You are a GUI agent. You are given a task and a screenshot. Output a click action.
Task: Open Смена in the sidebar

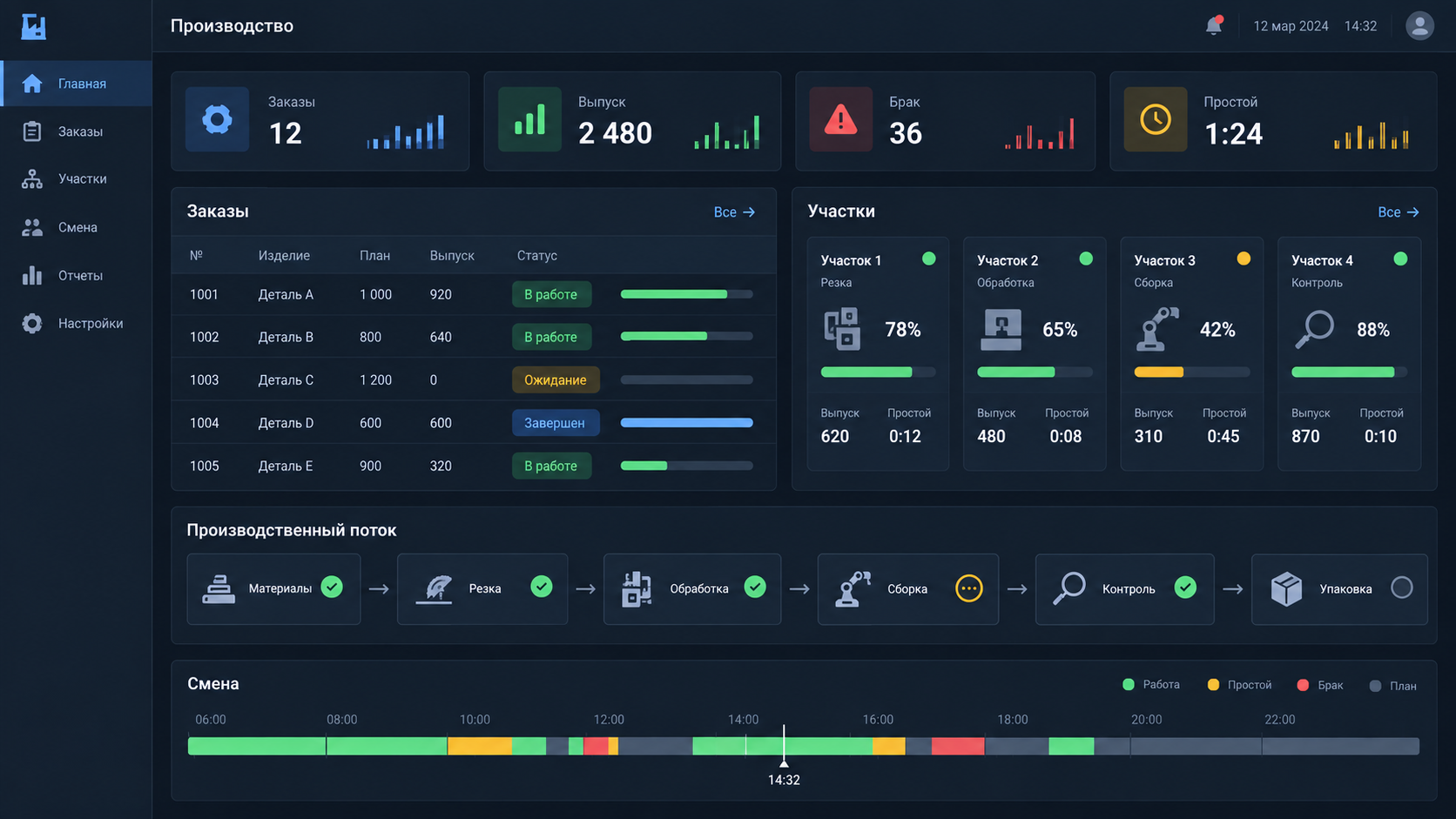[x=77, y=227]
